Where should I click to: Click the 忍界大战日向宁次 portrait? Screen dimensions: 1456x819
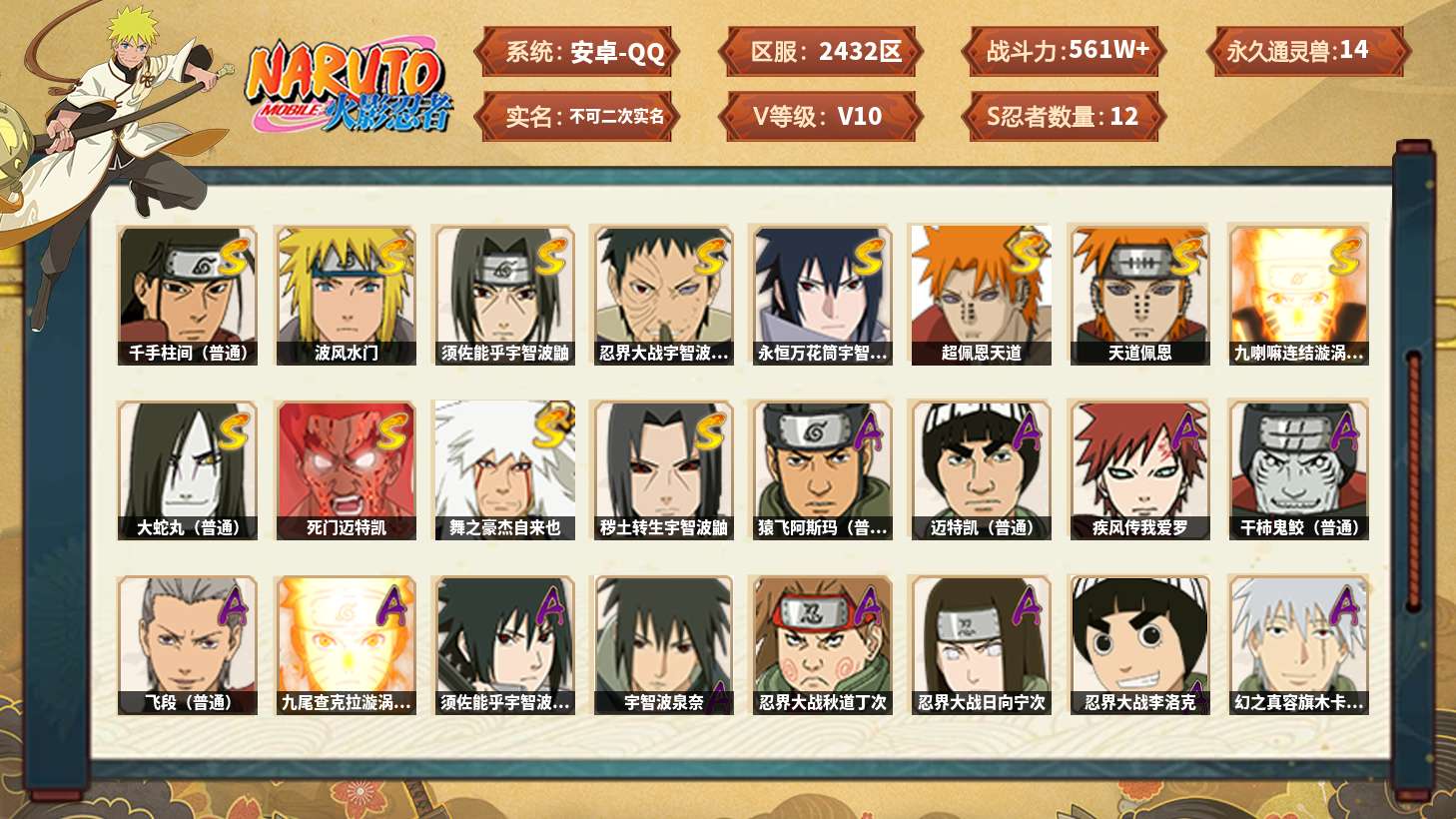(x=981, y=645)
